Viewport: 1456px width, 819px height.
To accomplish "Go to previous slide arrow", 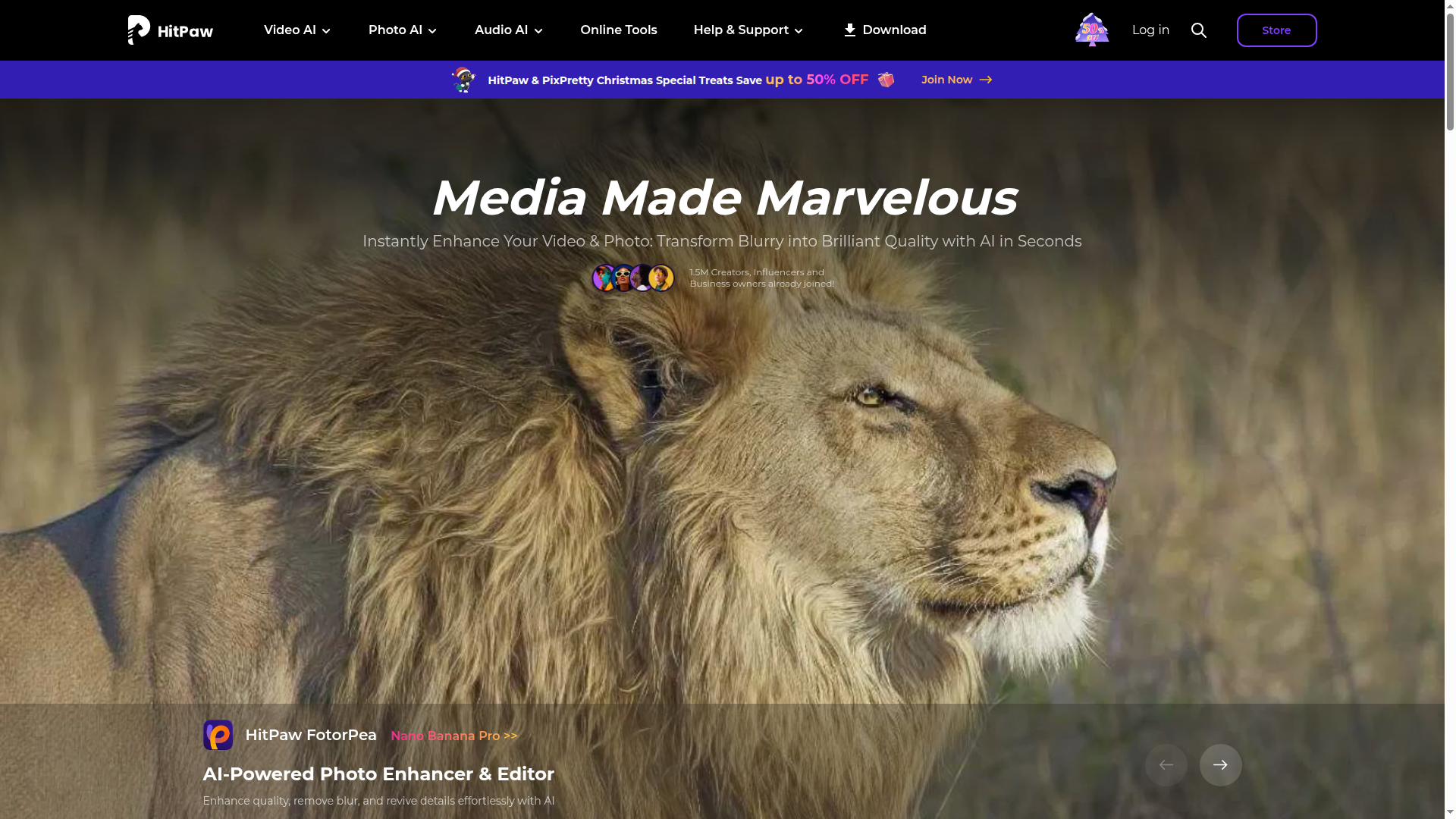I will tap(1166, 765).
